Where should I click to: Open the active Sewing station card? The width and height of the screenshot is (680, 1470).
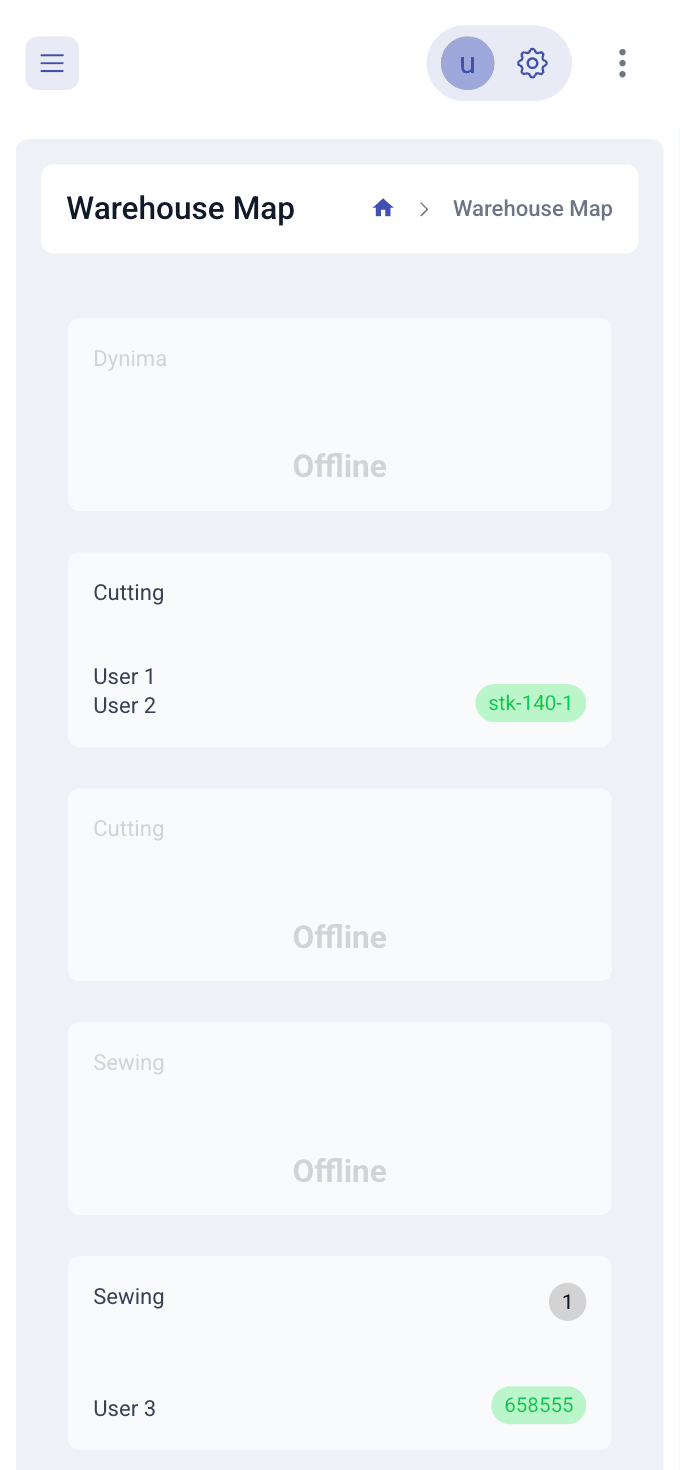(x=340, y=1353)
